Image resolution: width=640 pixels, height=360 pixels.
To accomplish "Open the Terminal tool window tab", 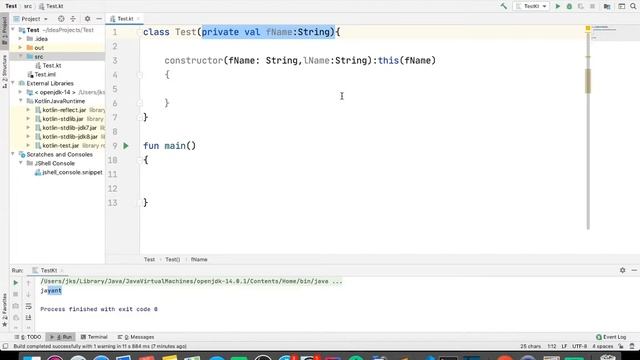I will [94, 337].
